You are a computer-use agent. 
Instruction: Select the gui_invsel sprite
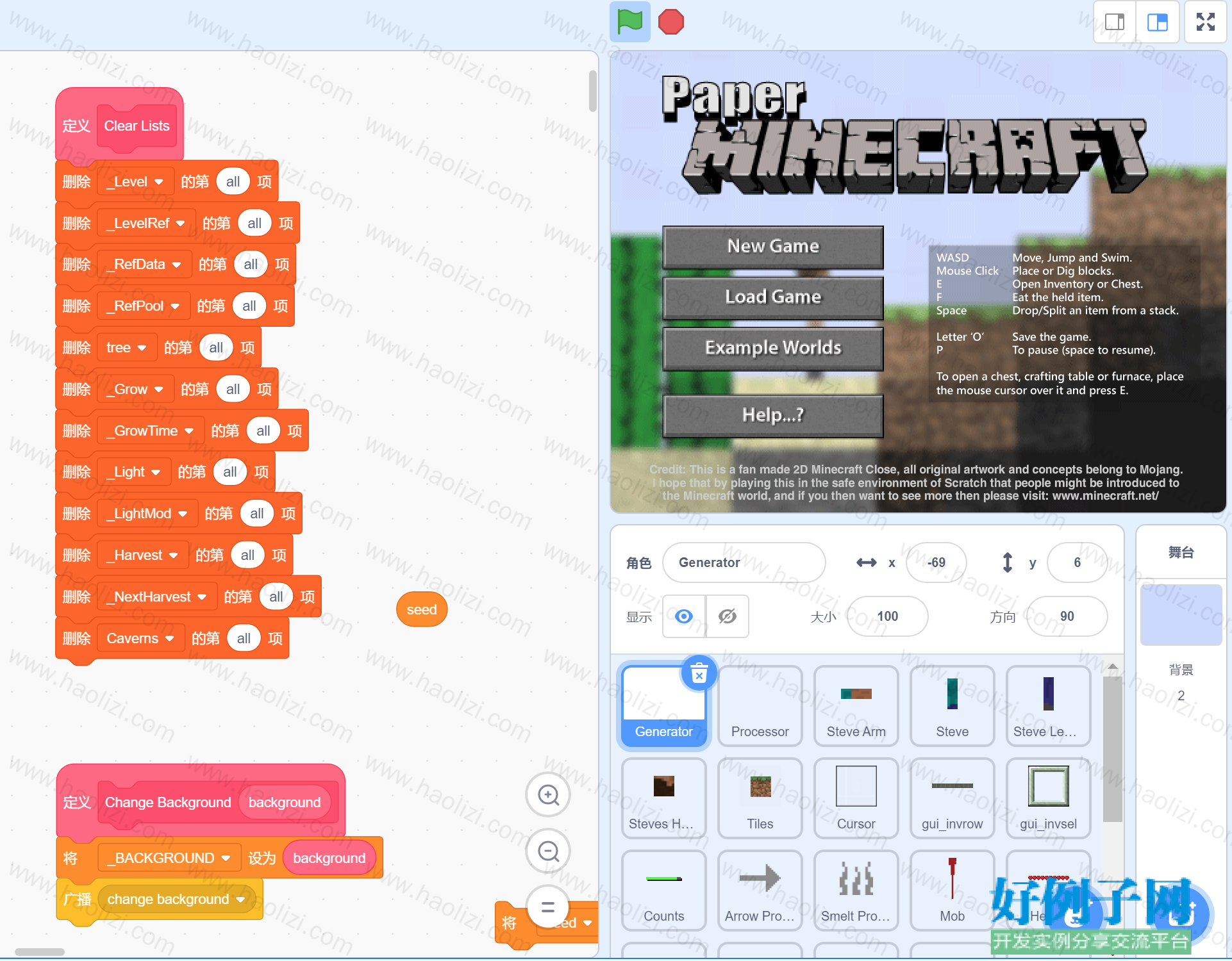tap(1049, 798)
